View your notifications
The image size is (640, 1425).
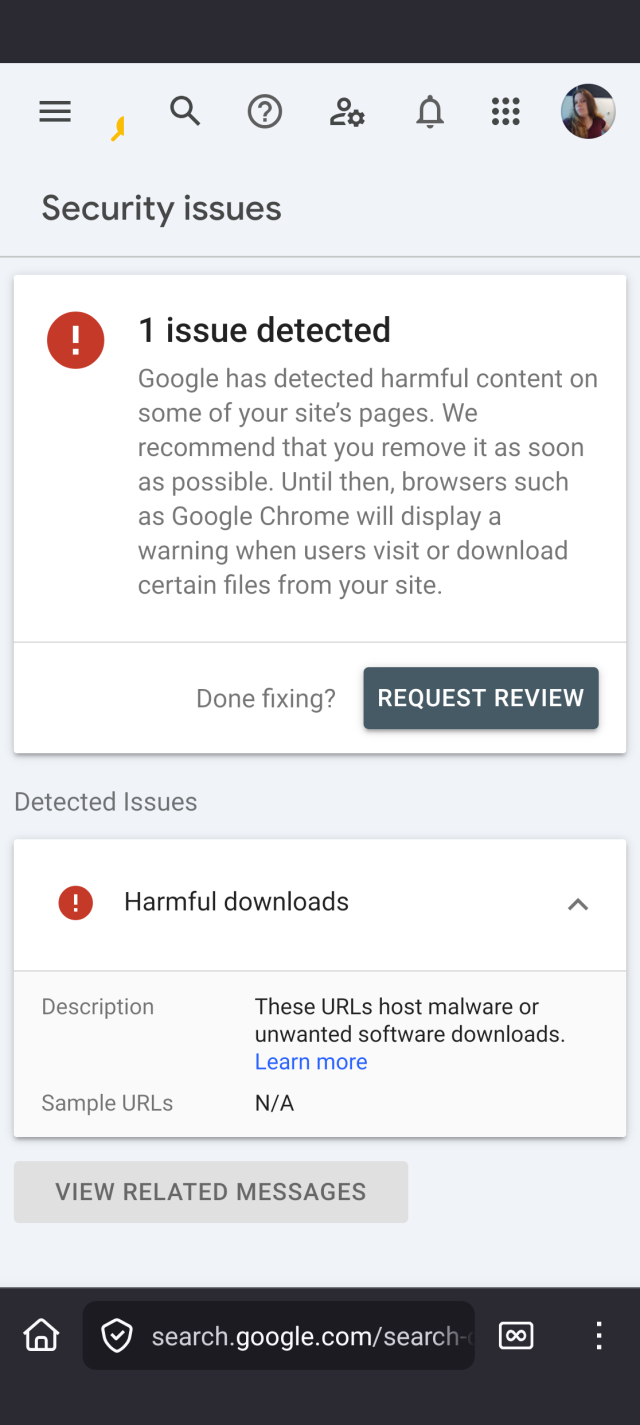[x=429, y=111]
